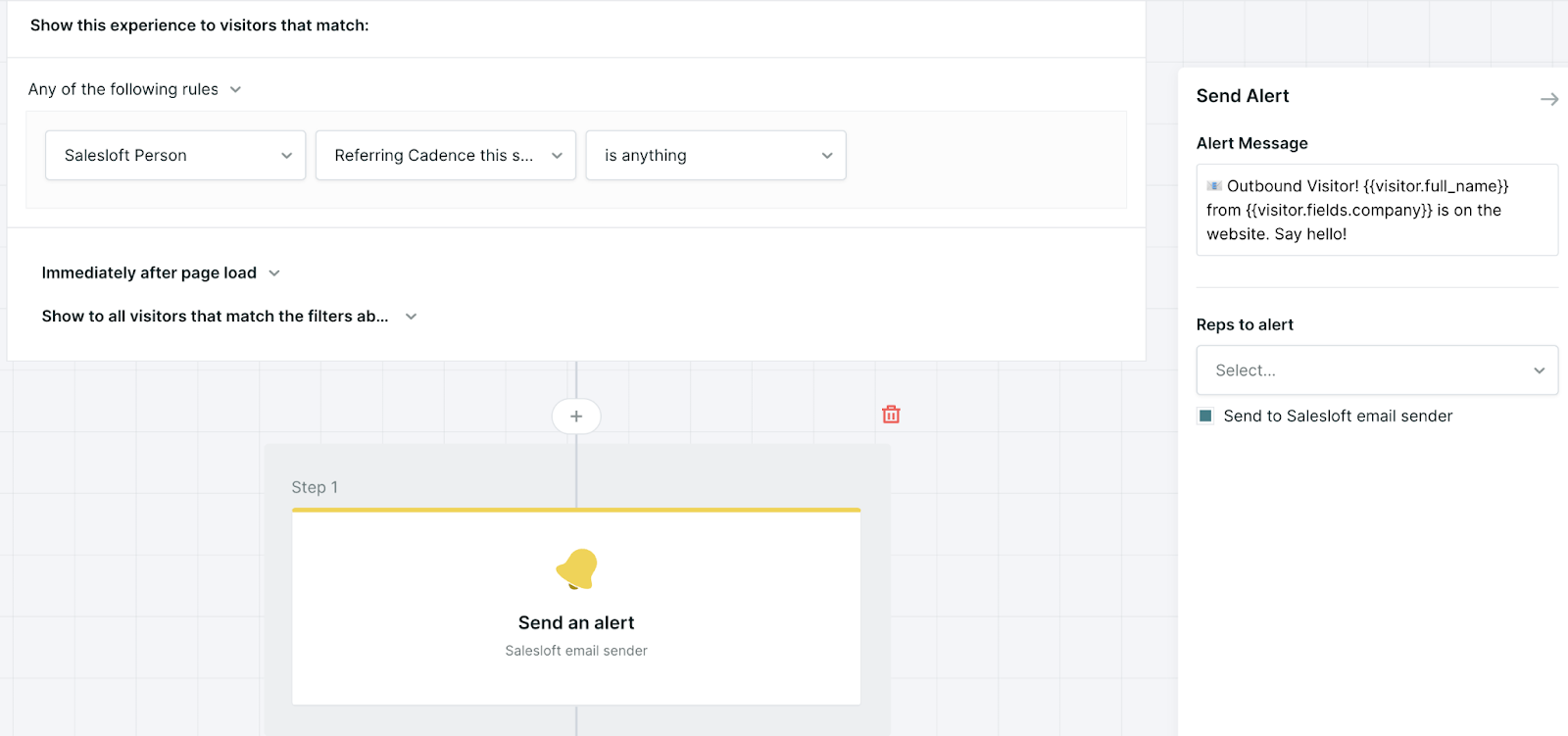This screenshot has width=1568, height=736.
Task: Expand 'Immediately after page load' timing option
Action: tap(161, 272)
